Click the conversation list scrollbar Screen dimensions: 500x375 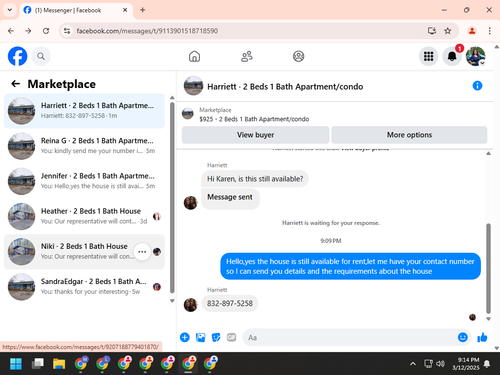point(172,197)
